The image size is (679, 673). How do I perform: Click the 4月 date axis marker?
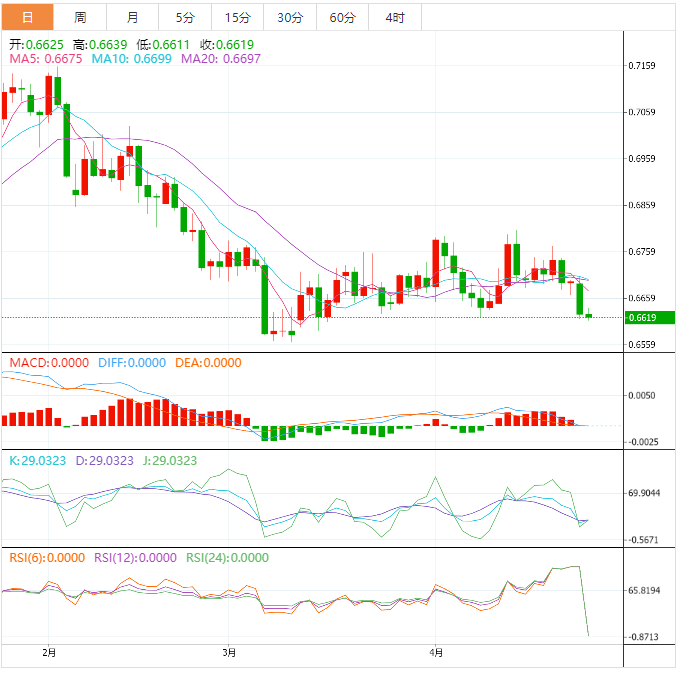[435, 653]
